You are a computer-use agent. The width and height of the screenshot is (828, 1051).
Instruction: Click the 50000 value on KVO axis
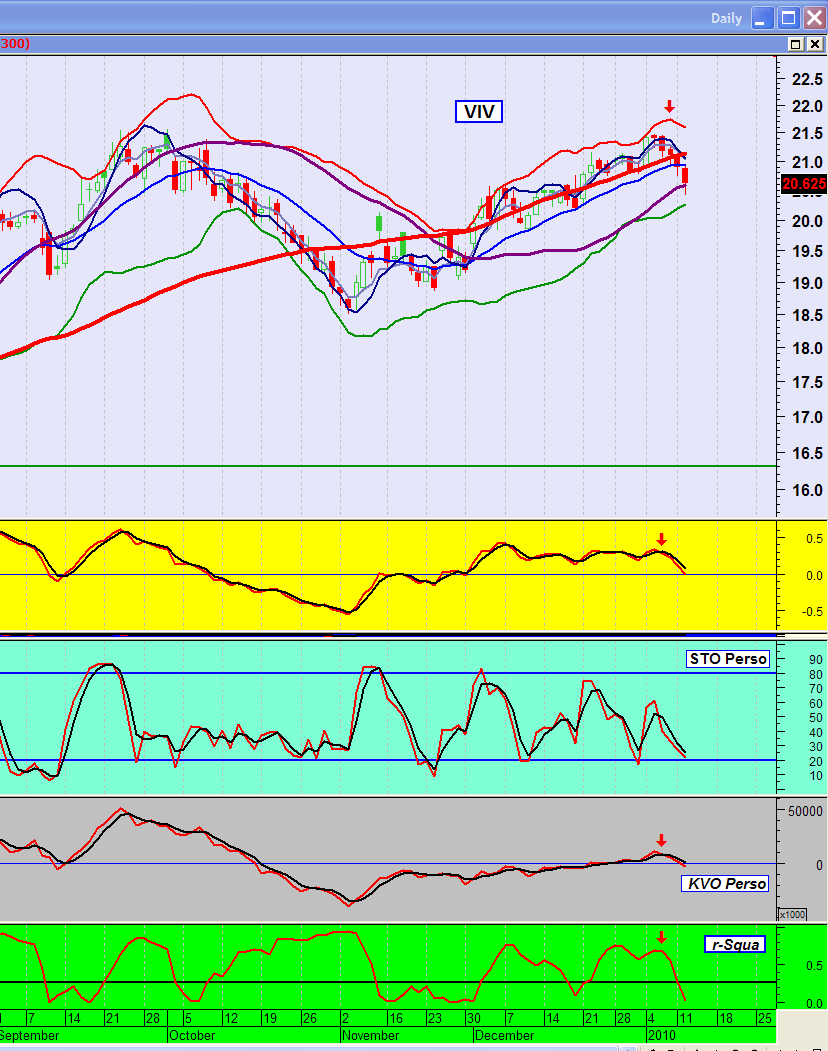[x=805, y=812]
